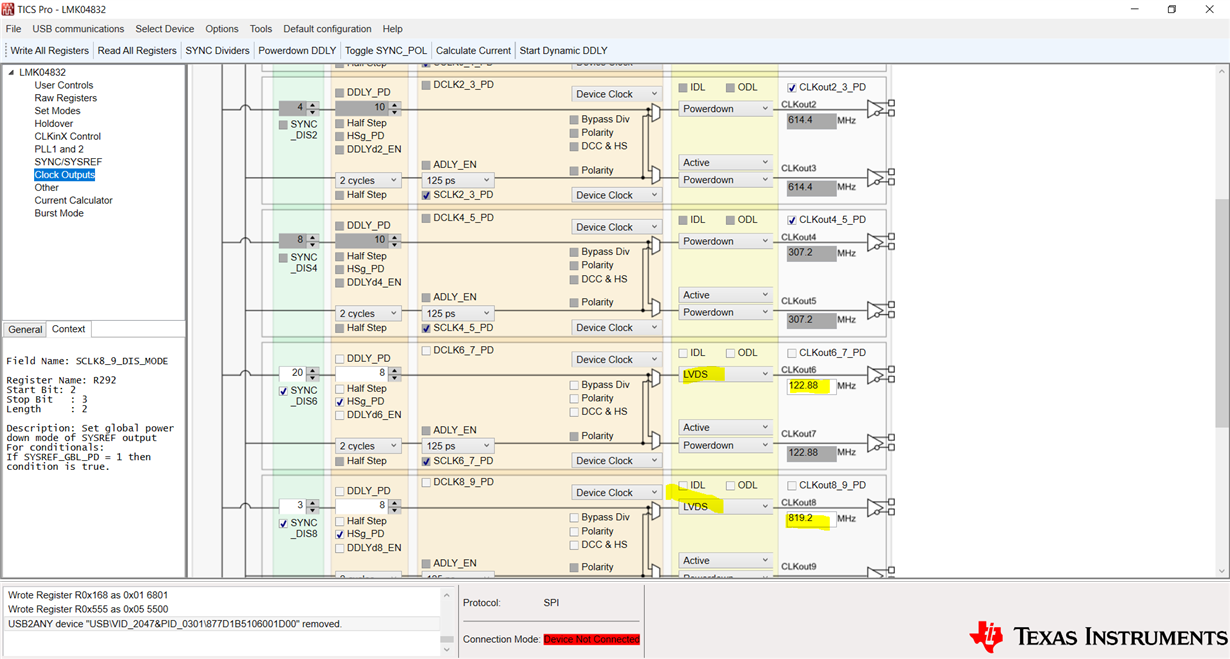Image resolution: width=1230 pixels, height=659 pixels.
Task: Click the CLKout8 output buffer triangle symbol
Action: click(x=877, y=508)
